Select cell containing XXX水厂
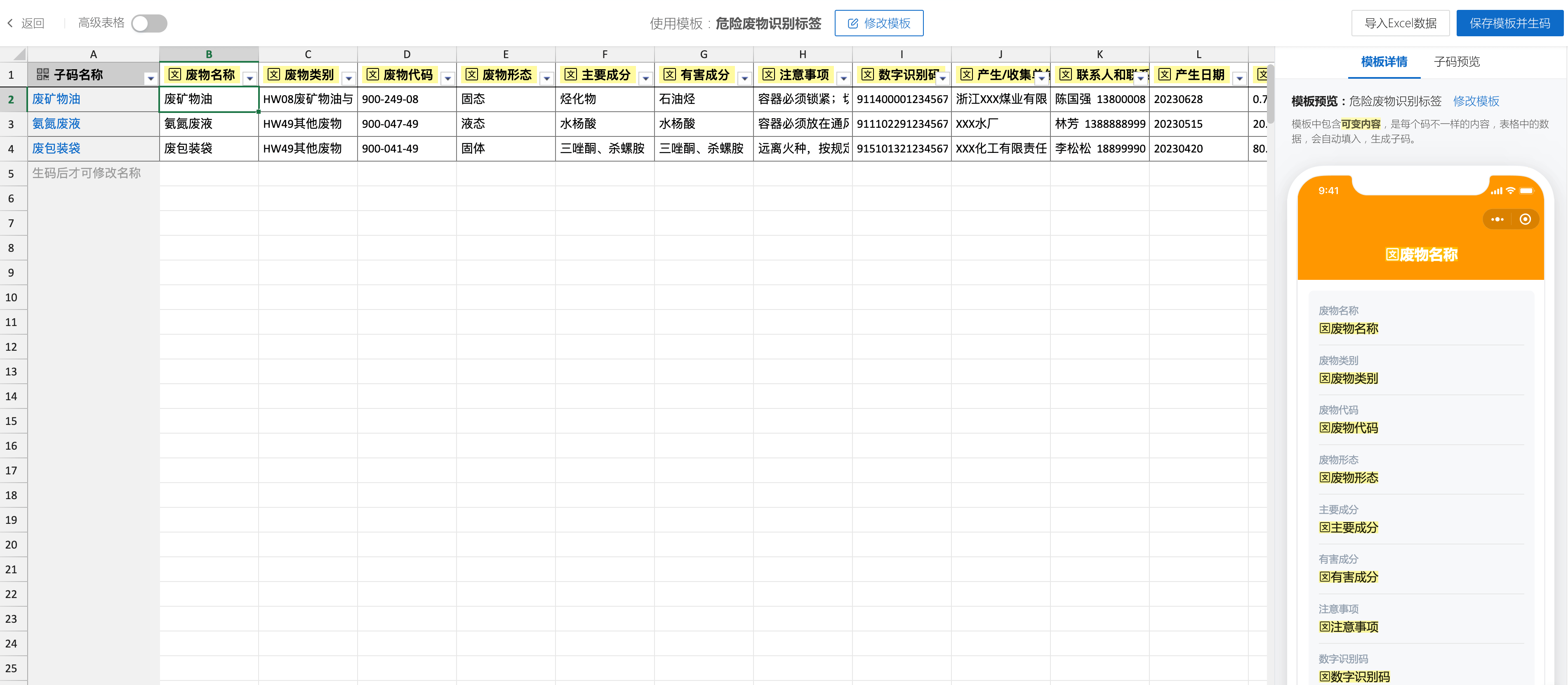This screenshot has height=685, width=1568. point(1001,124)
